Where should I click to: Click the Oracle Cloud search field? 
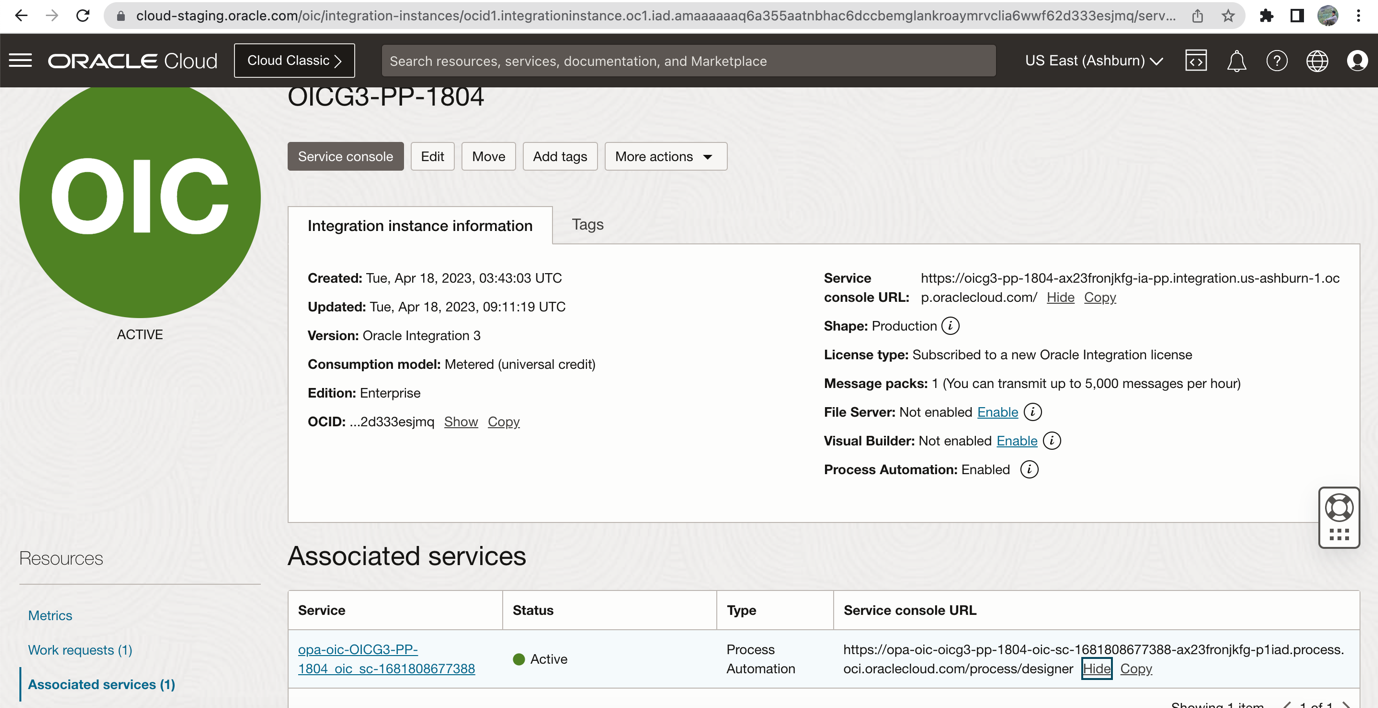688,61
